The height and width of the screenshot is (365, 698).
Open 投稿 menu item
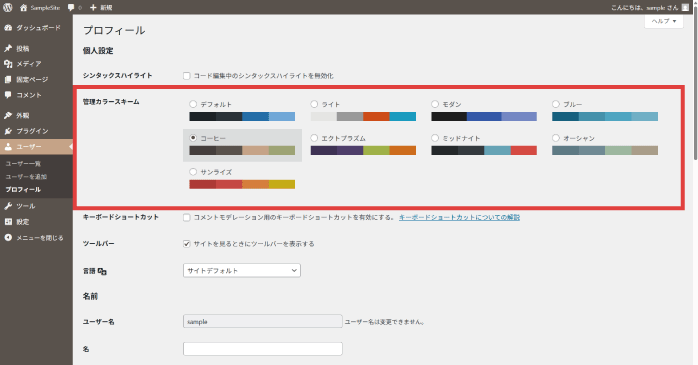pyautogui.click(x=37, y=49)
